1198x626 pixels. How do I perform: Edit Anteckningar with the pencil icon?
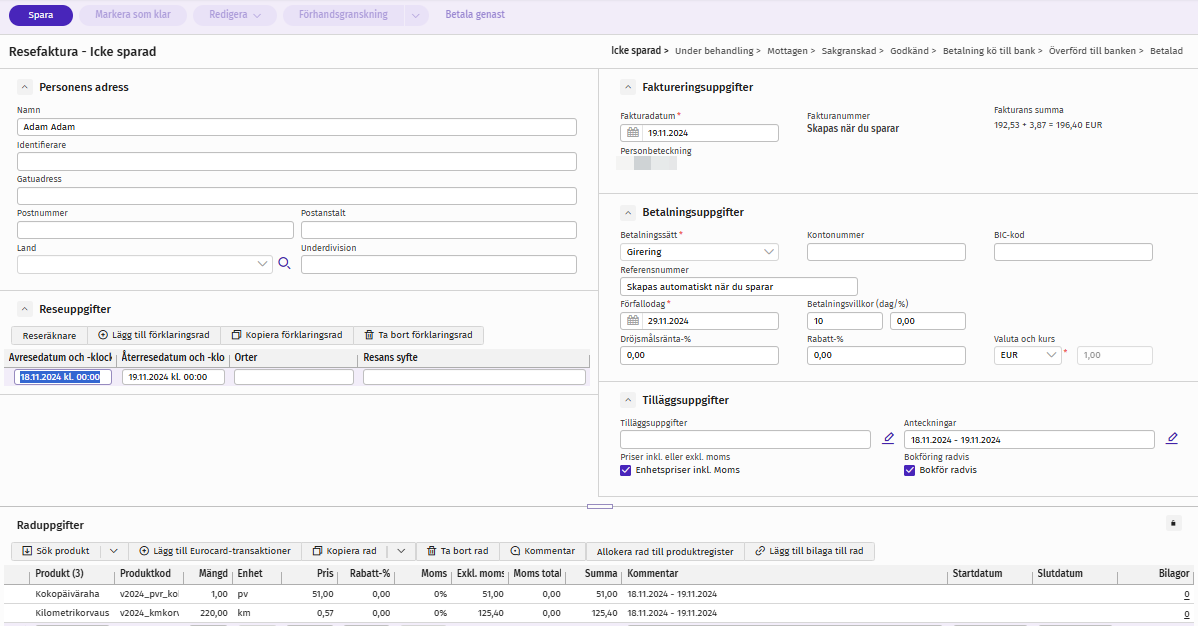[1171, 439]
